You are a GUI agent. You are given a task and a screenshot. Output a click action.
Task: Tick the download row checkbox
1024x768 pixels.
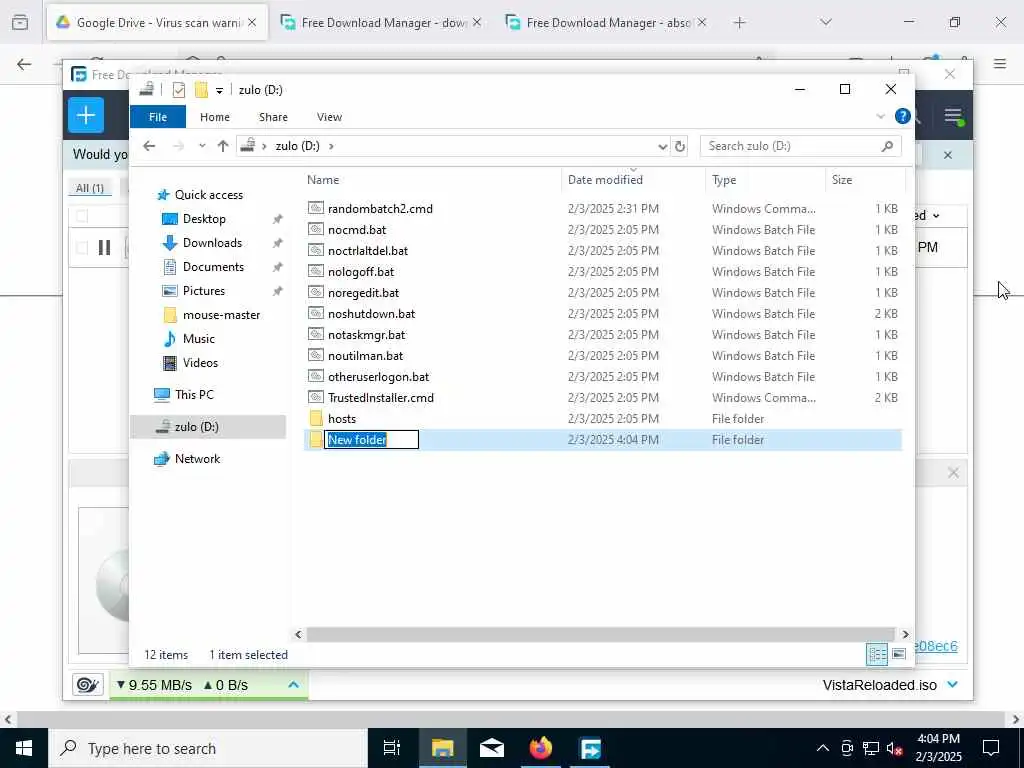coord(82,248)
